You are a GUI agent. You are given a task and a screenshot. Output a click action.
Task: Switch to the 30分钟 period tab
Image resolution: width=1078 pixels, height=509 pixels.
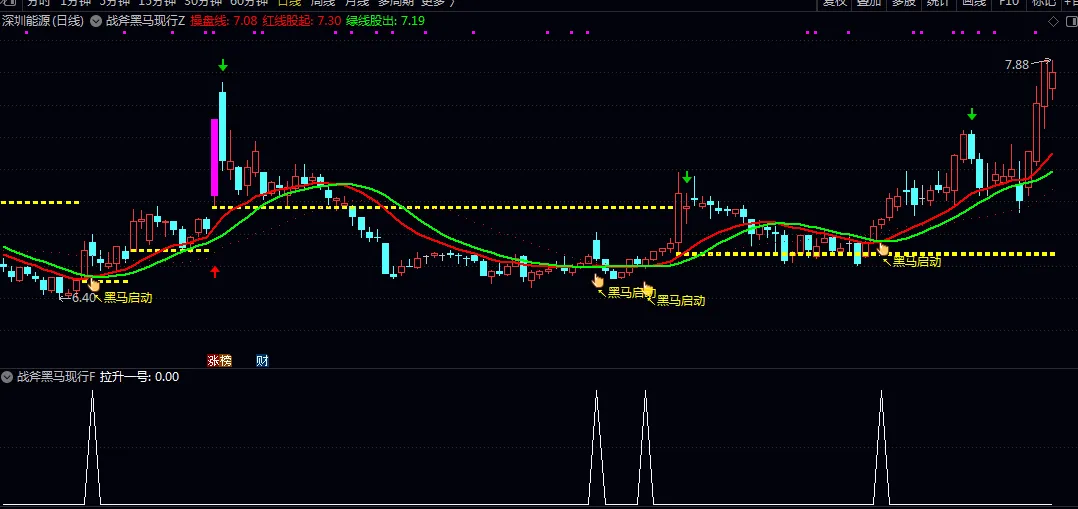(204, 3)
